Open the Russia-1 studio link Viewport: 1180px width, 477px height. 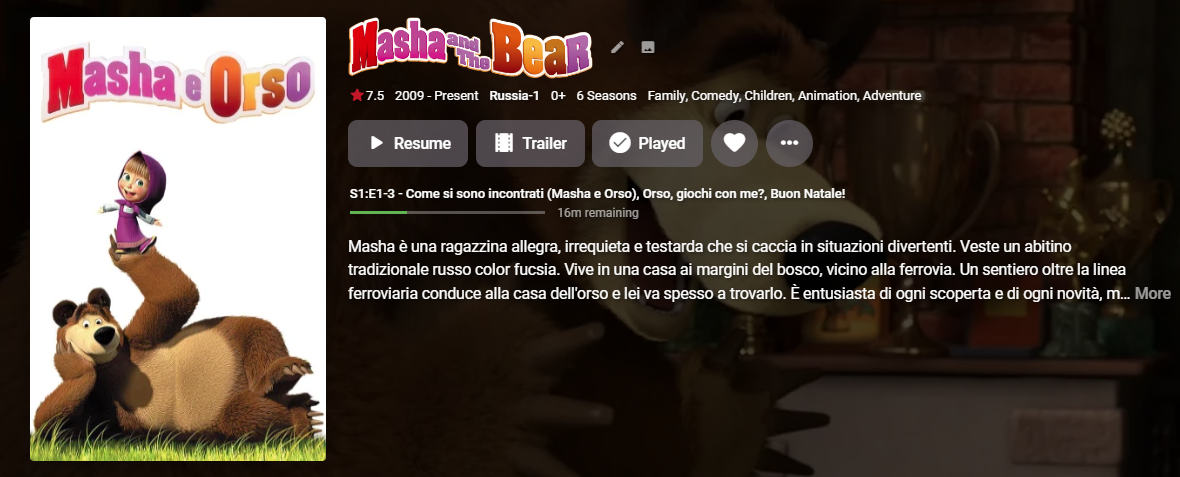click(514, 96)
